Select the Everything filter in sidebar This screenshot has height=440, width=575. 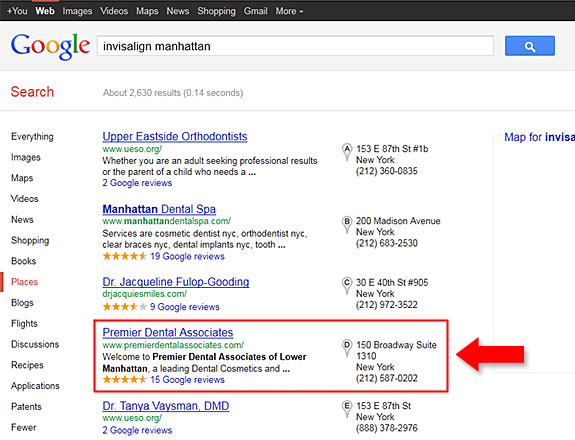coord(32,137)
